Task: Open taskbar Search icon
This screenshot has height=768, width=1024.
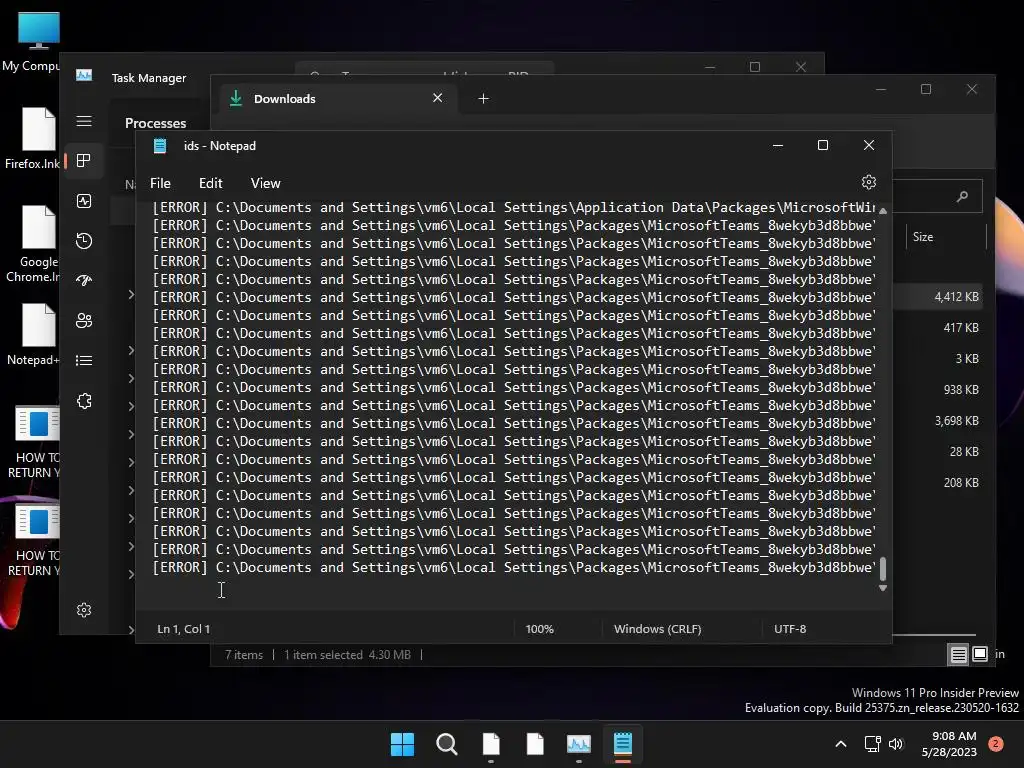Action: tap(447, 744)
